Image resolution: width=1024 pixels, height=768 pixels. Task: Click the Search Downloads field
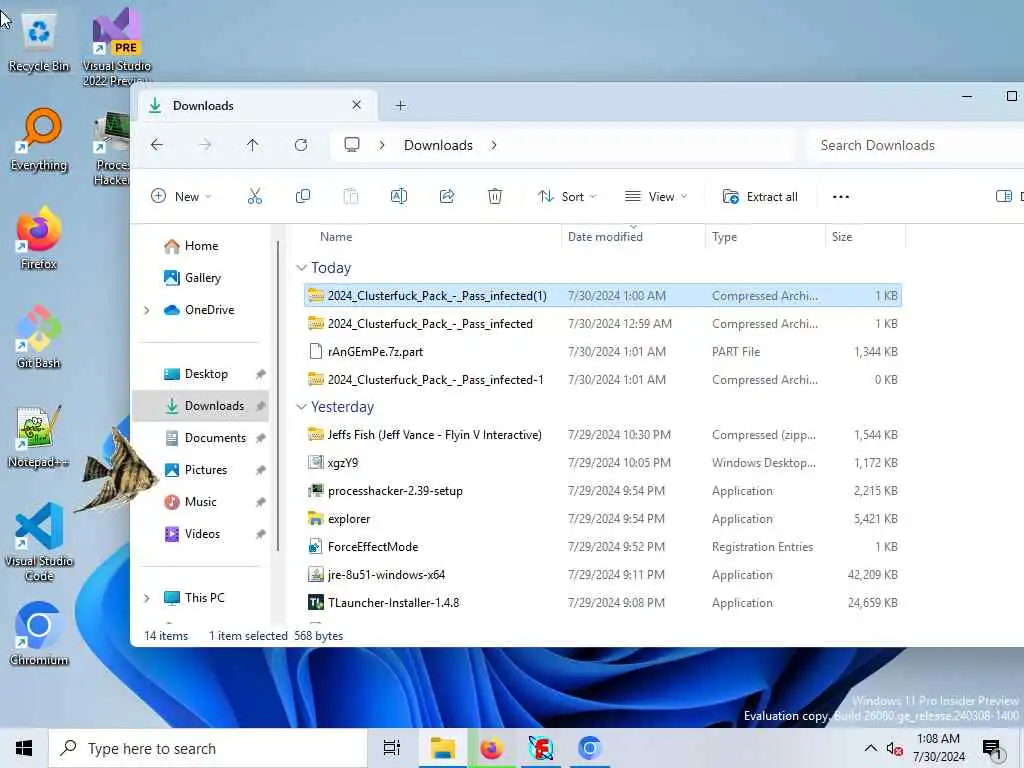coord(914,145)
